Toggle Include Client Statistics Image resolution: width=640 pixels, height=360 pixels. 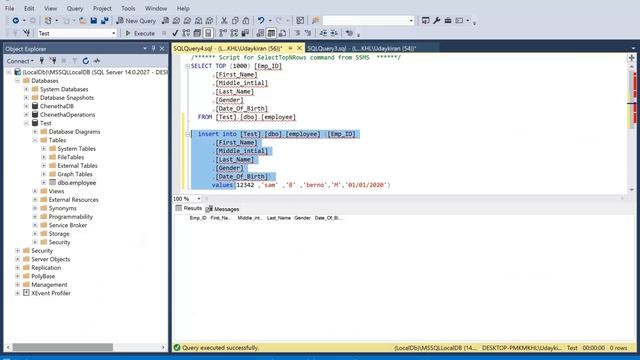245,33
